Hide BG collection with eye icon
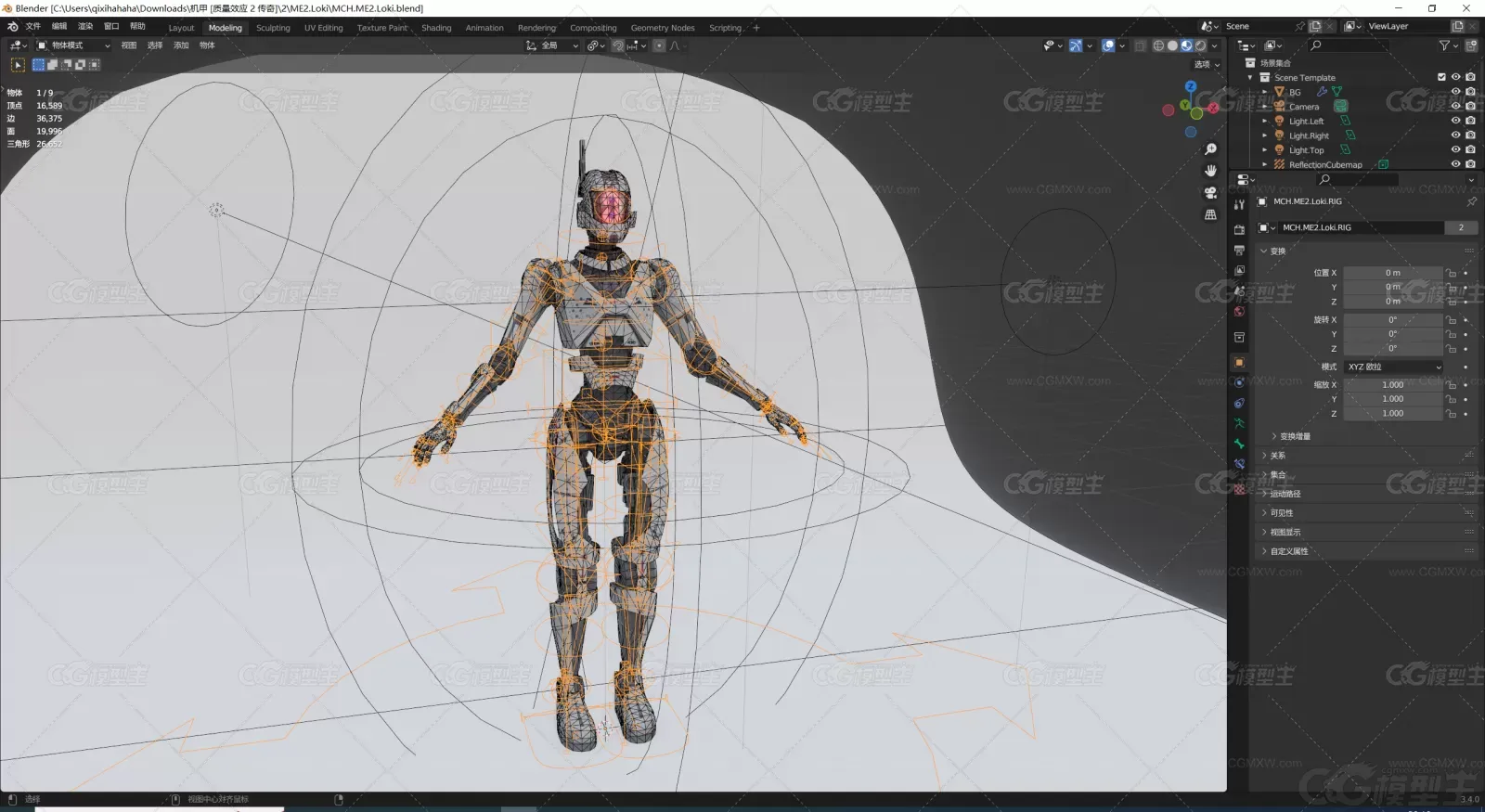Screen dimensions: 1485x812 (x=1455, y=92)
